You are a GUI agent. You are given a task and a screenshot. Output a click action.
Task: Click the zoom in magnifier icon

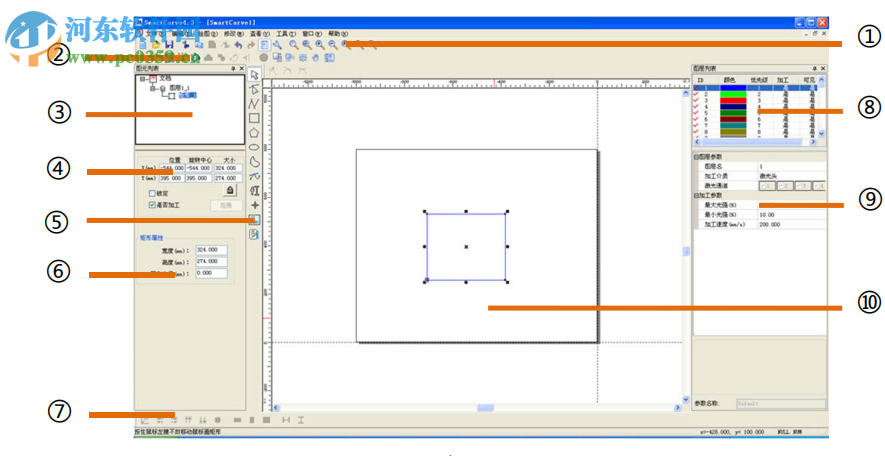(x=320, y=45)
